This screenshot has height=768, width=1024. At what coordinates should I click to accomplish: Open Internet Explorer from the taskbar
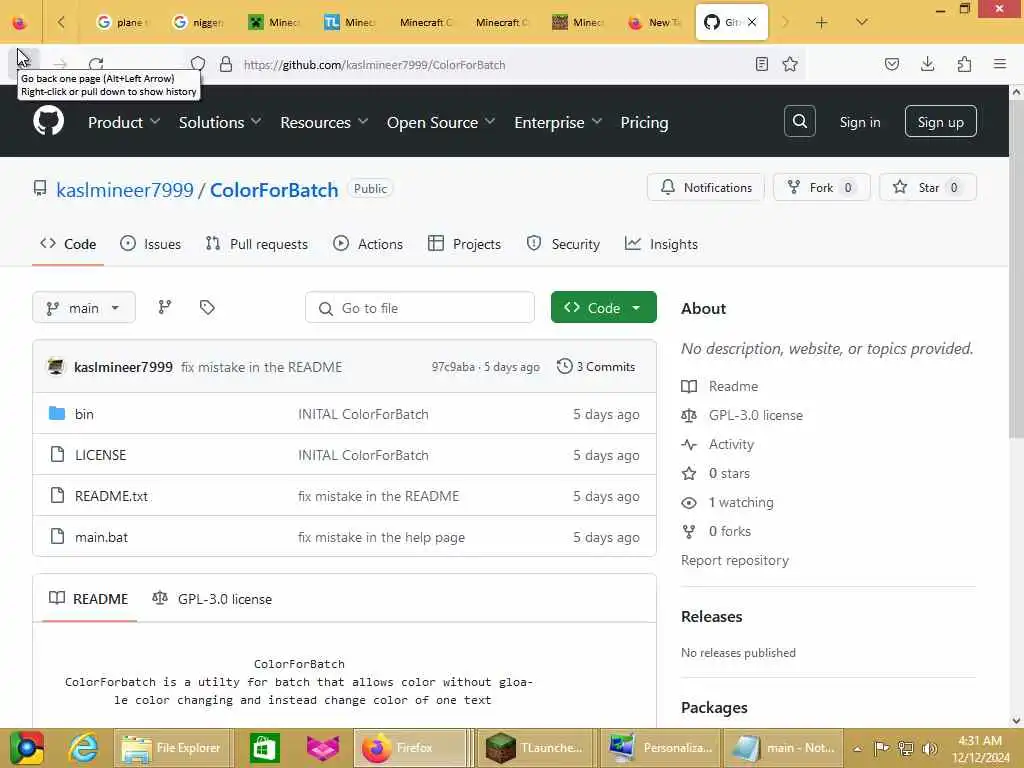[x=84, y=748]
